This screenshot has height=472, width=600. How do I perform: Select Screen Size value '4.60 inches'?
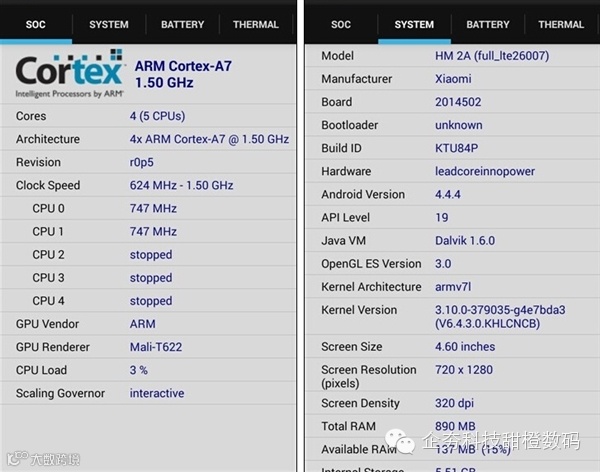tap(465, 346)
